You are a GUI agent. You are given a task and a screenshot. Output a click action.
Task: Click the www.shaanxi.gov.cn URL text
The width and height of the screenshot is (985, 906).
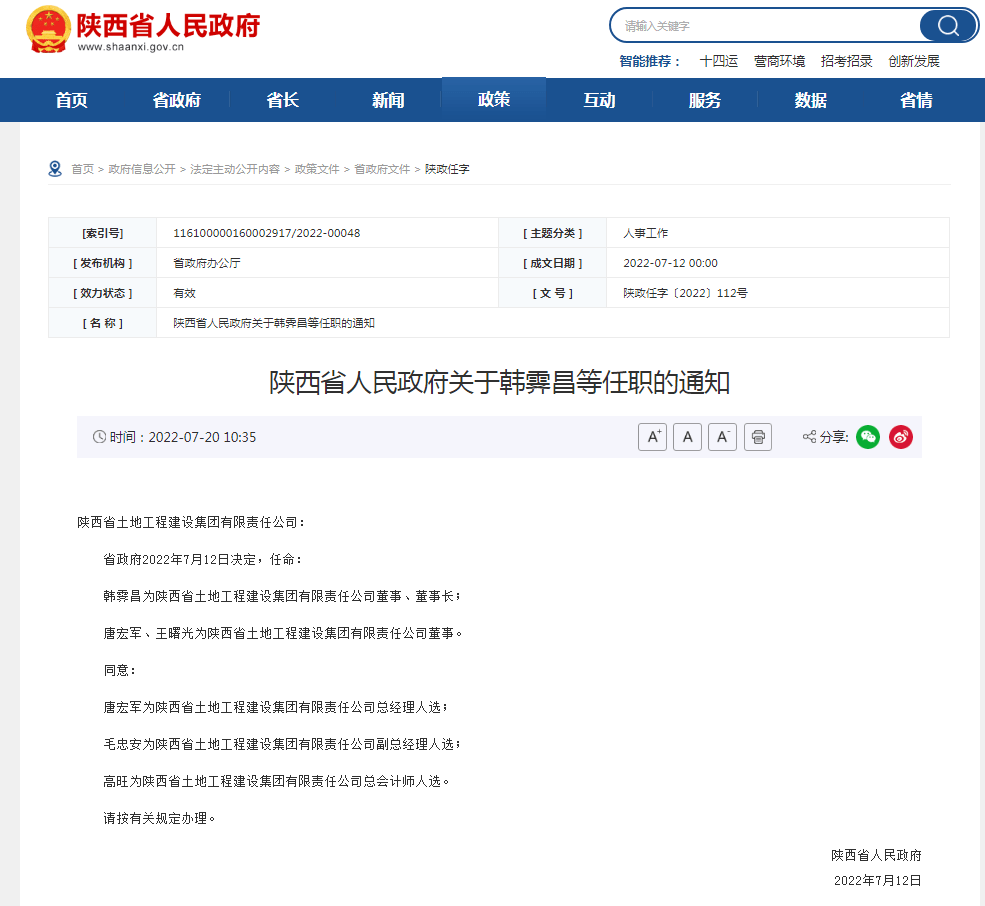[x=131, y=47]
